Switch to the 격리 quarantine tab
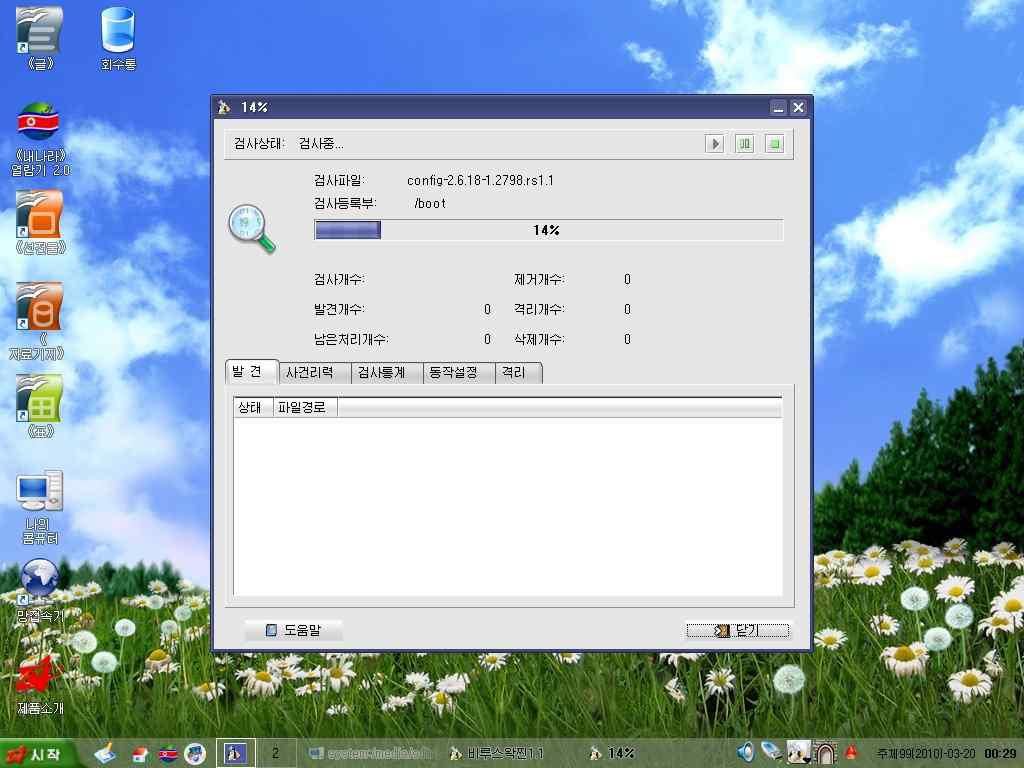1024x768 pixels. 519,372
